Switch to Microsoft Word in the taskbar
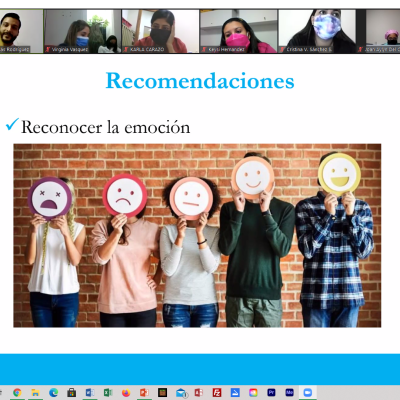Viewport: 400px width, 400px height. (90, 392)
